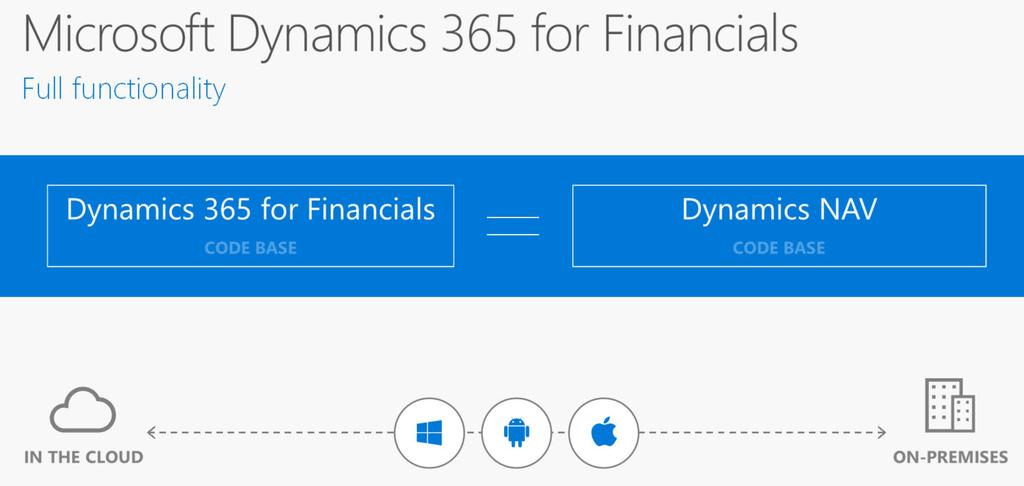1024x486 pixels.
Task: Click the on-premises building icon
Action: [950, 405]
